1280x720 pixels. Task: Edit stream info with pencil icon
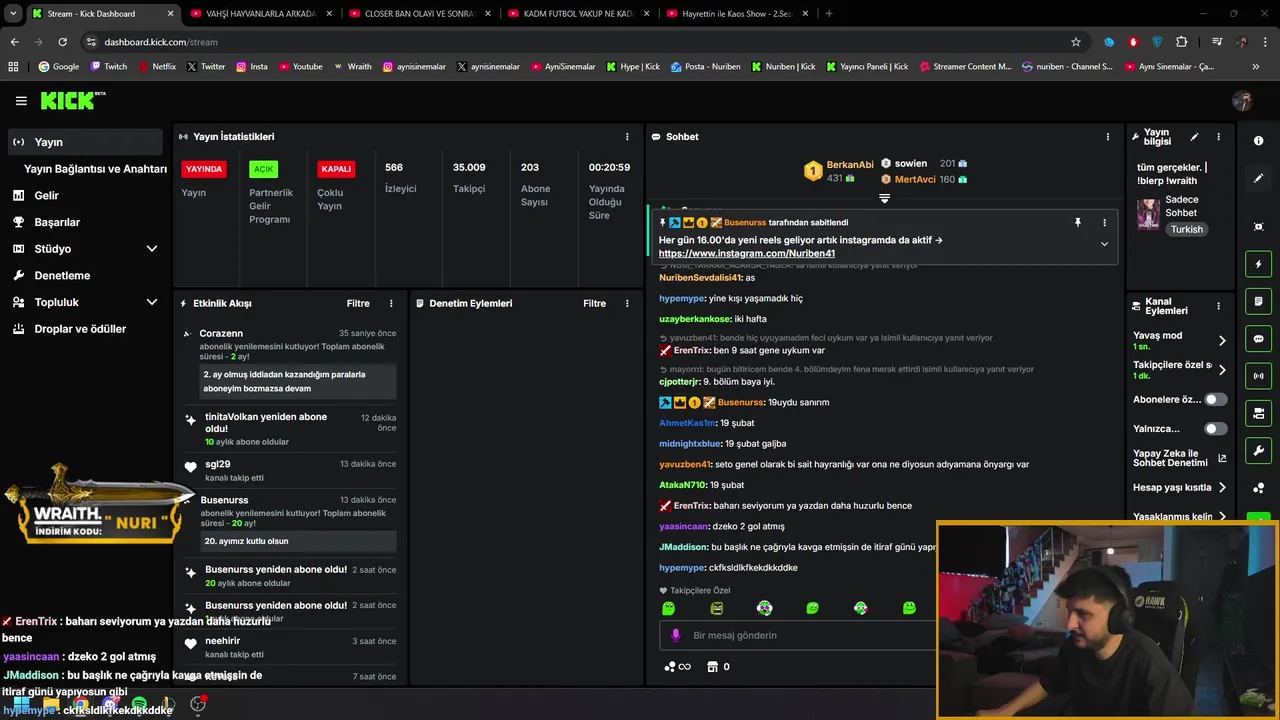(1194, 137)
